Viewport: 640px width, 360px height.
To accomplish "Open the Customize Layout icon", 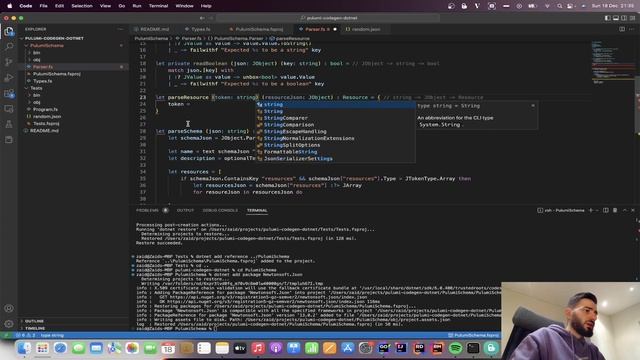I will pyautogui.click(x=632, y=18).
